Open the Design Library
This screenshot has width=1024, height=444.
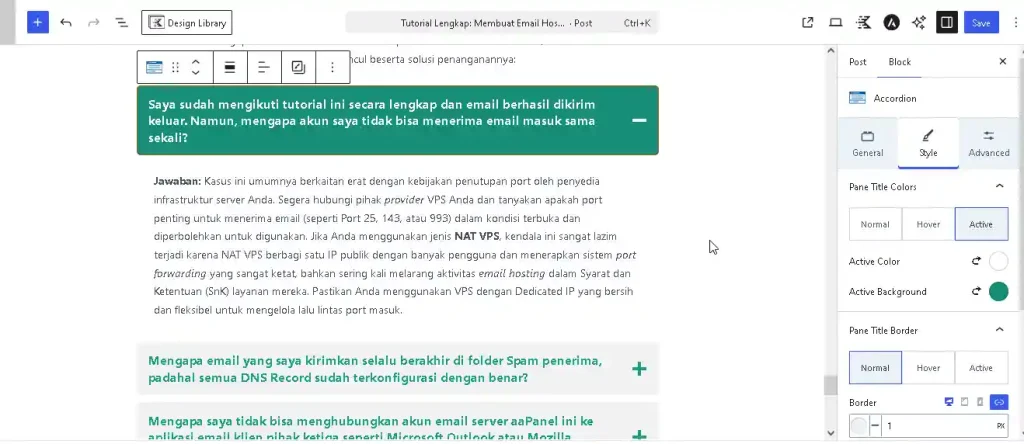point(187,23)
